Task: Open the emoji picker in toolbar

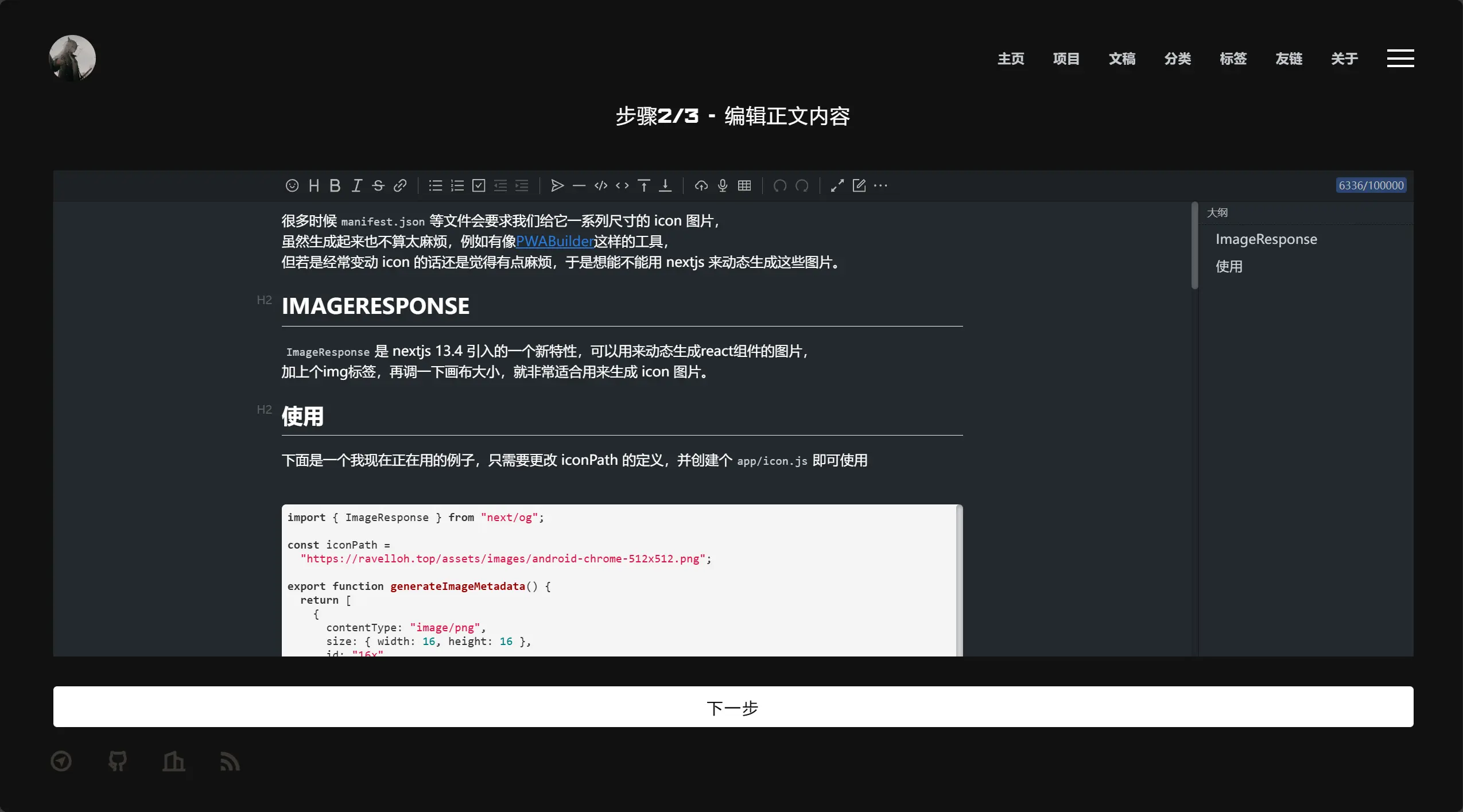Action: click(x=292, y=185)
